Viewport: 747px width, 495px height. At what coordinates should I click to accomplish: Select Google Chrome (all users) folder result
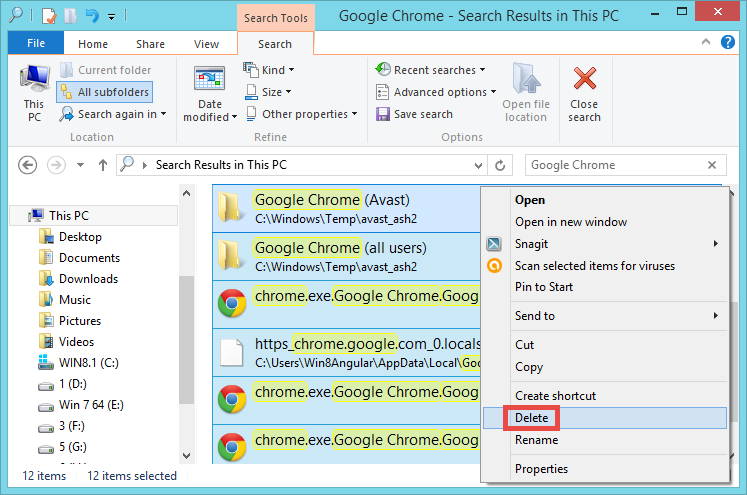click(x=346, y=257)
